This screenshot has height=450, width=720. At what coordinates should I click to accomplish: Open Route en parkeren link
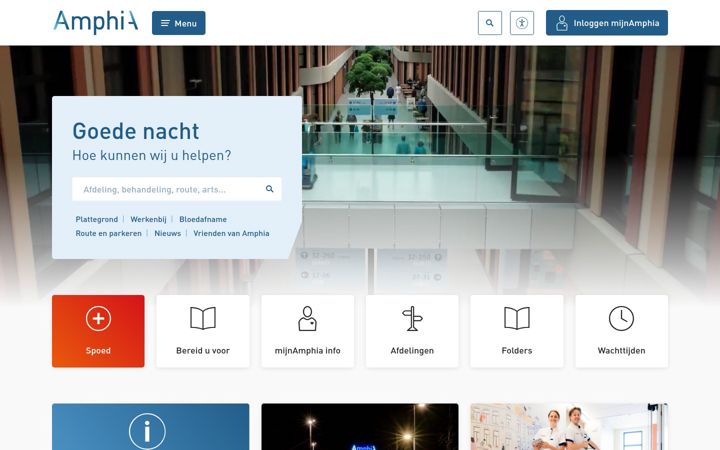click(108, 233)
